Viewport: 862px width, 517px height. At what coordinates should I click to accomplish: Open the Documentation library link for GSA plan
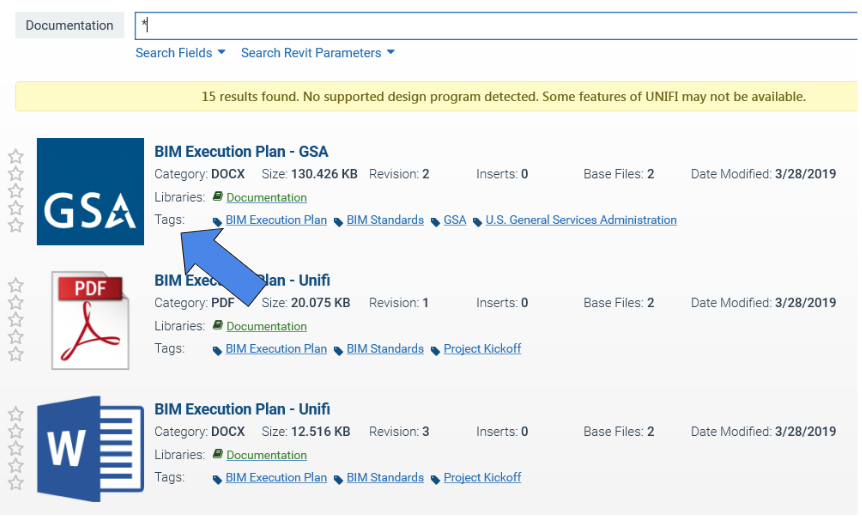click(x=266, y=198)
